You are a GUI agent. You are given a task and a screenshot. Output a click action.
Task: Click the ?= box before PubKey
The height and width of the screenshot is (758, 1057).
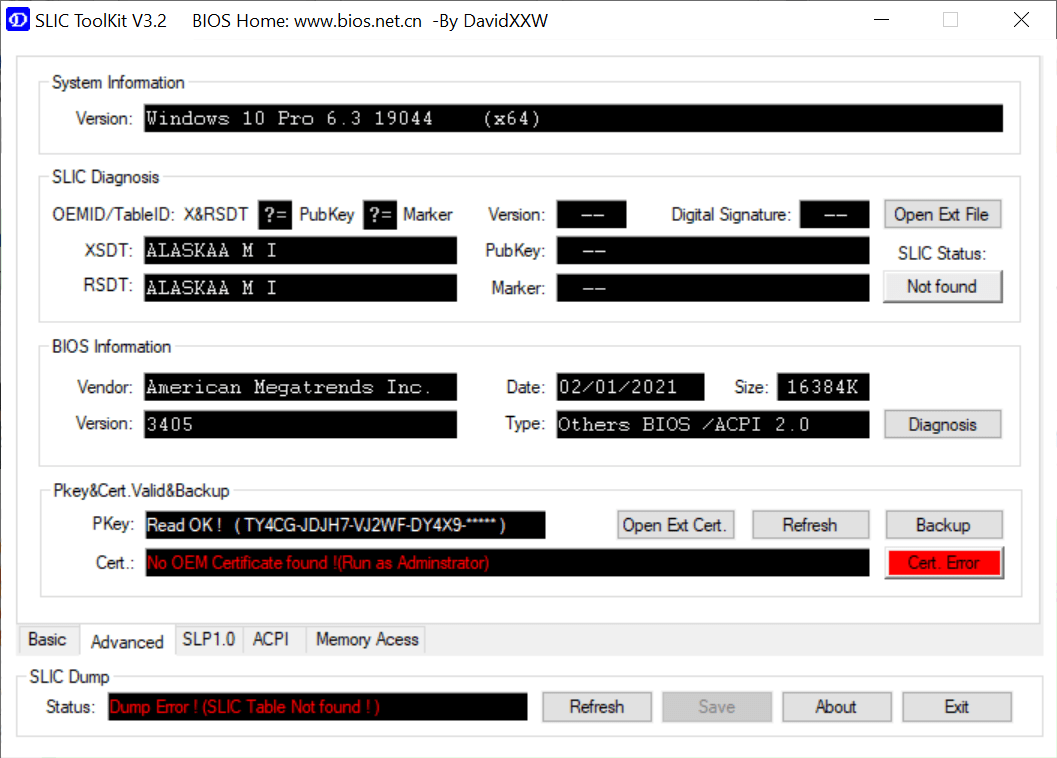[x=275, y=214]
